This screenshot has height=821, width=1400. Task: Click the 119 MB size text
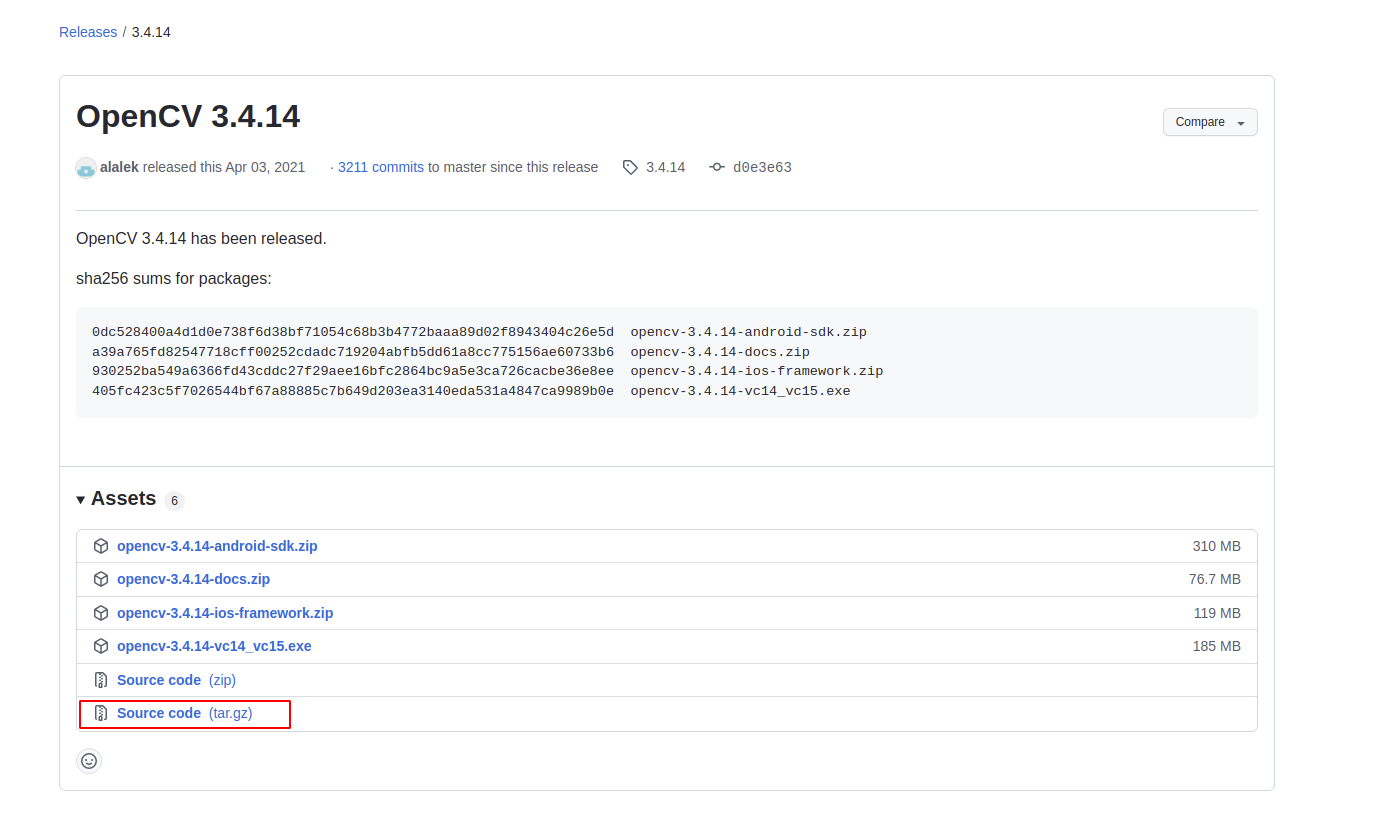[1217, 613]
